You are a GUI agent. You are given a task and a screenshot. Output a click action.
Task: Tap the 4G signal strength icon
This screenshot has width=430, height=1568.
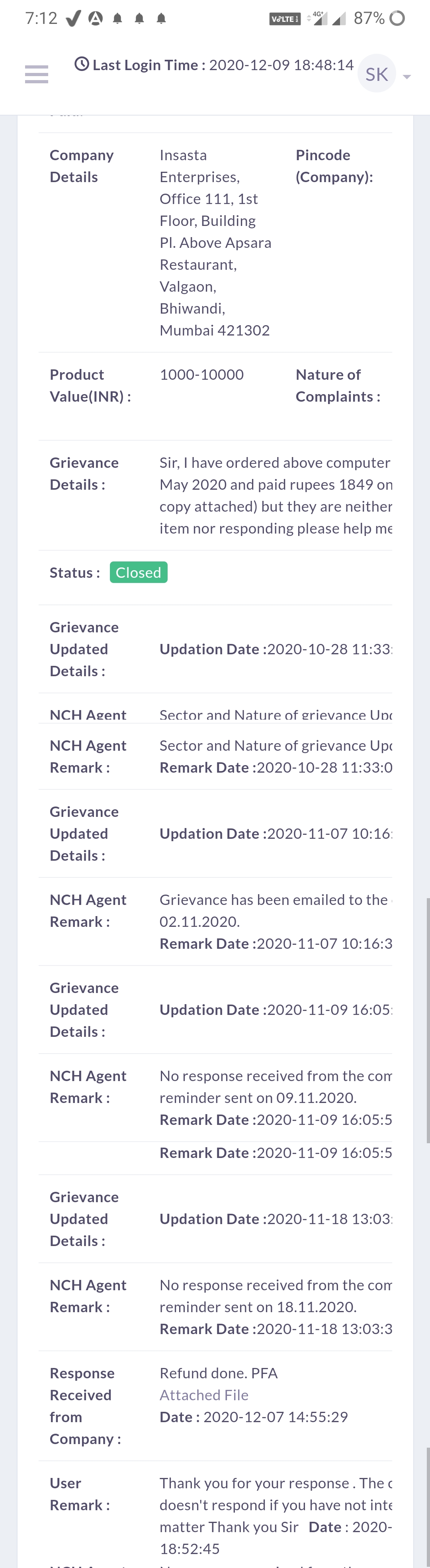[318, 18]
